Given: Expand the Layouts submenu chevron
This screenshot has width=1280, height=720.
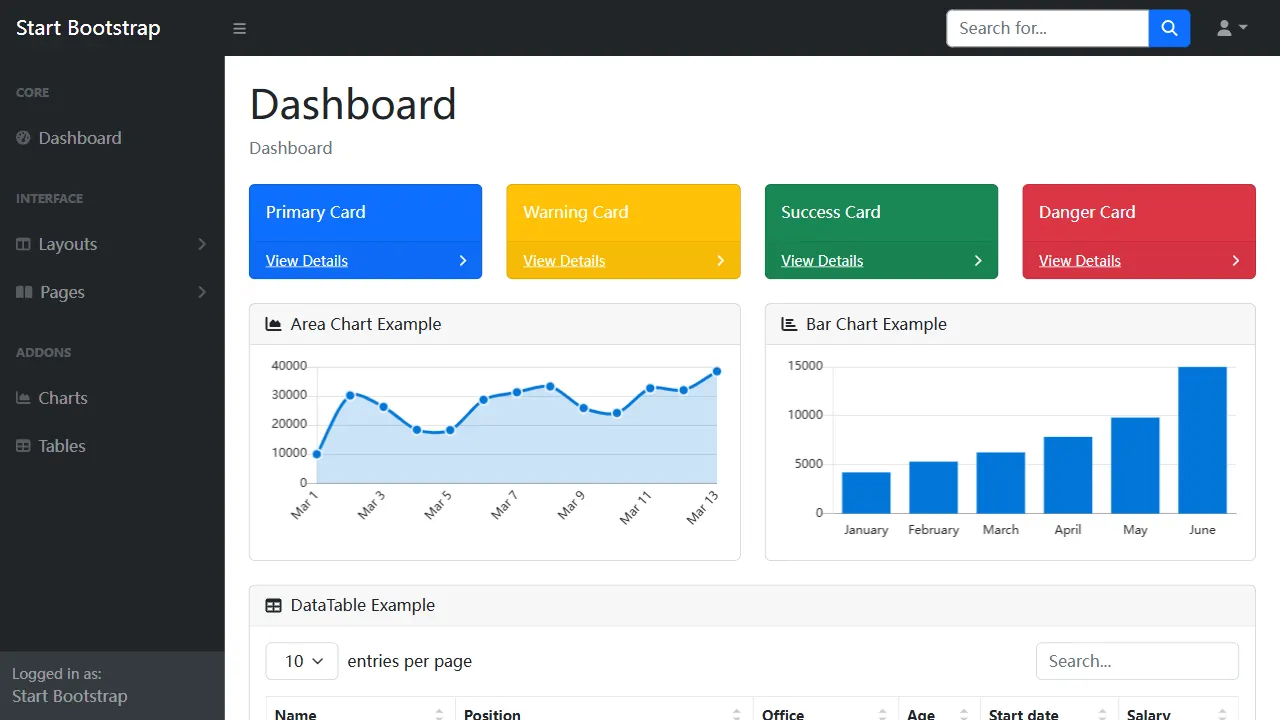Looking at the screenshot, I should click(202, 244).
